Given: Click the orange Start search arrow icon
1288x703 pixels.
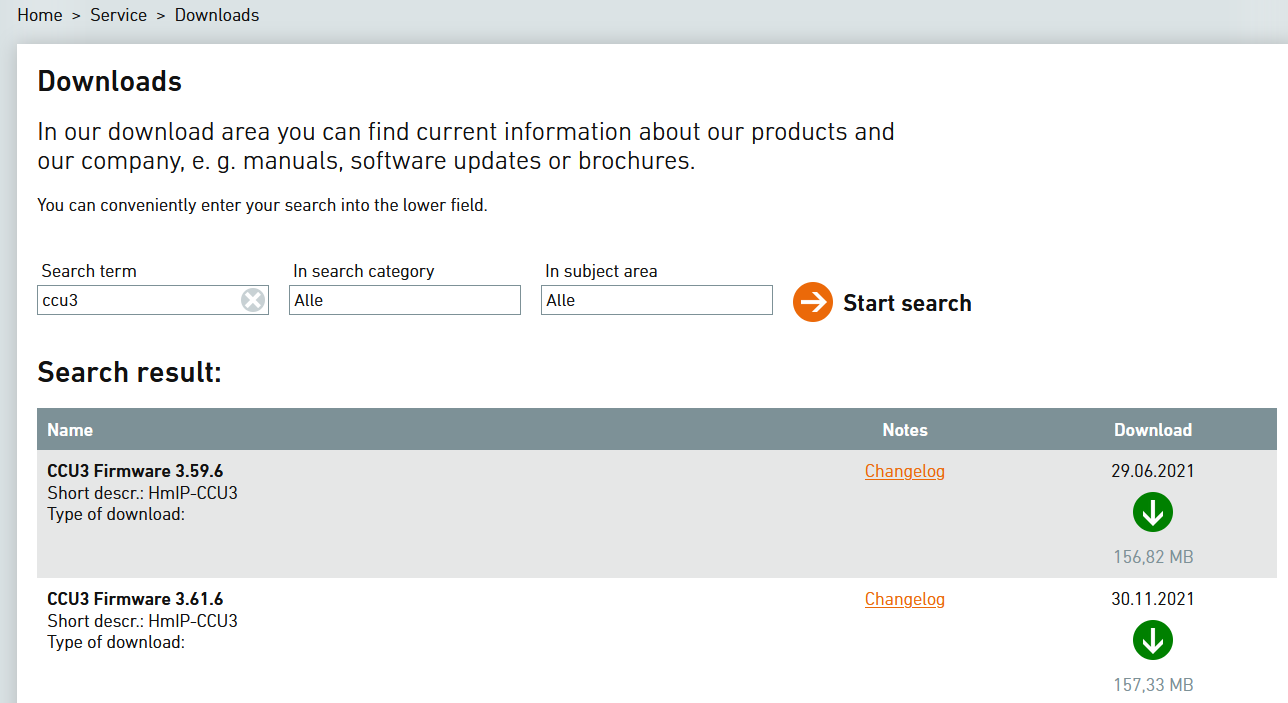Looking at the screenshot, I should coord(813,302).
